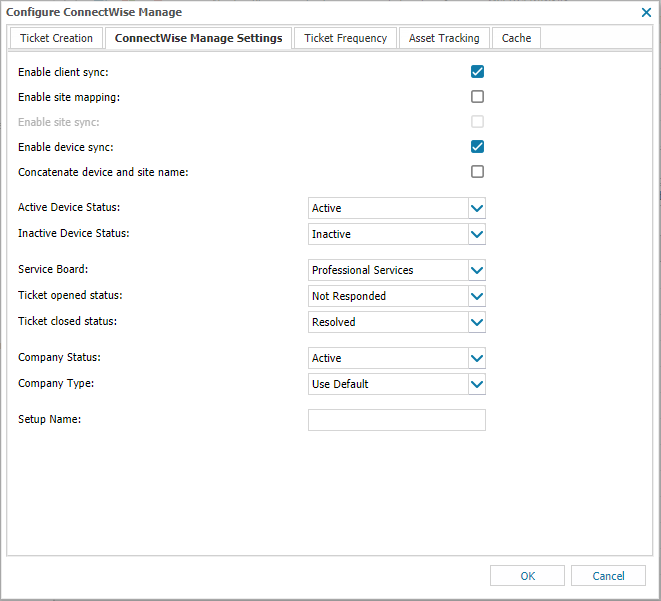The image size is (661, 601).
Task: Open the Inactive Device Status dropdown arrow
Action: tap(477, 234)
